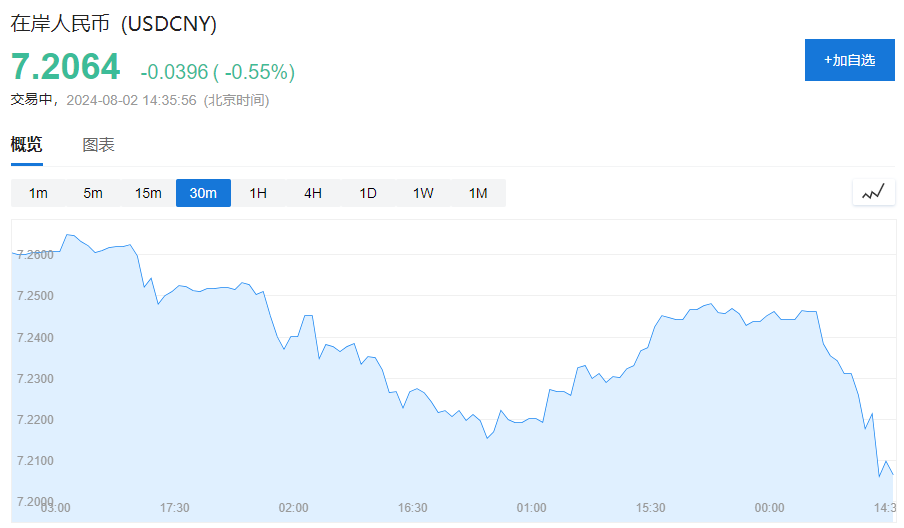This screenshot has height=528, width=904.
Task: Select the 30m timeframe button
Action: (204, 193)
